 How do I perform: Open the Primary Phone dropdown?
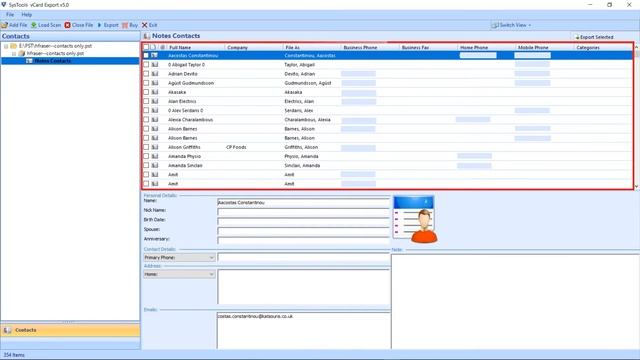pos(179,258)
